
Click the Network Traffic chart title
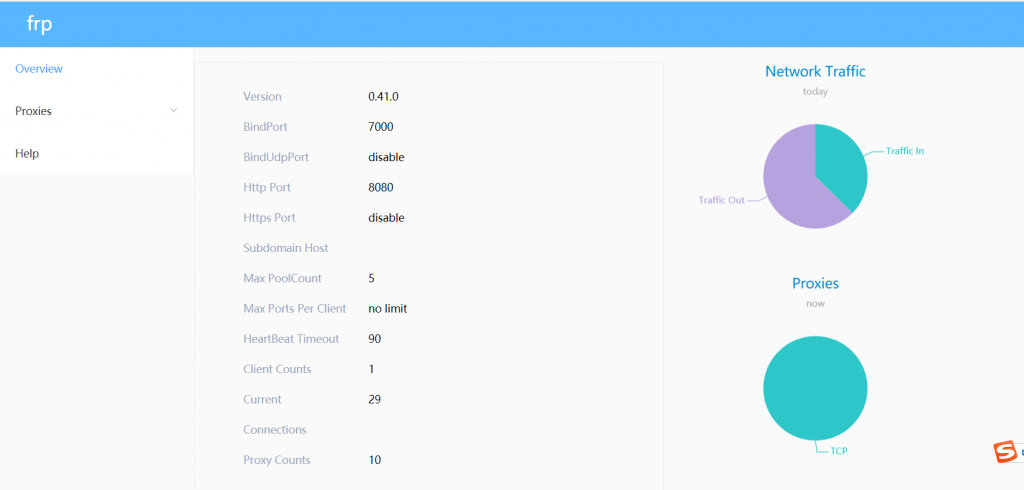click(815, 71)
